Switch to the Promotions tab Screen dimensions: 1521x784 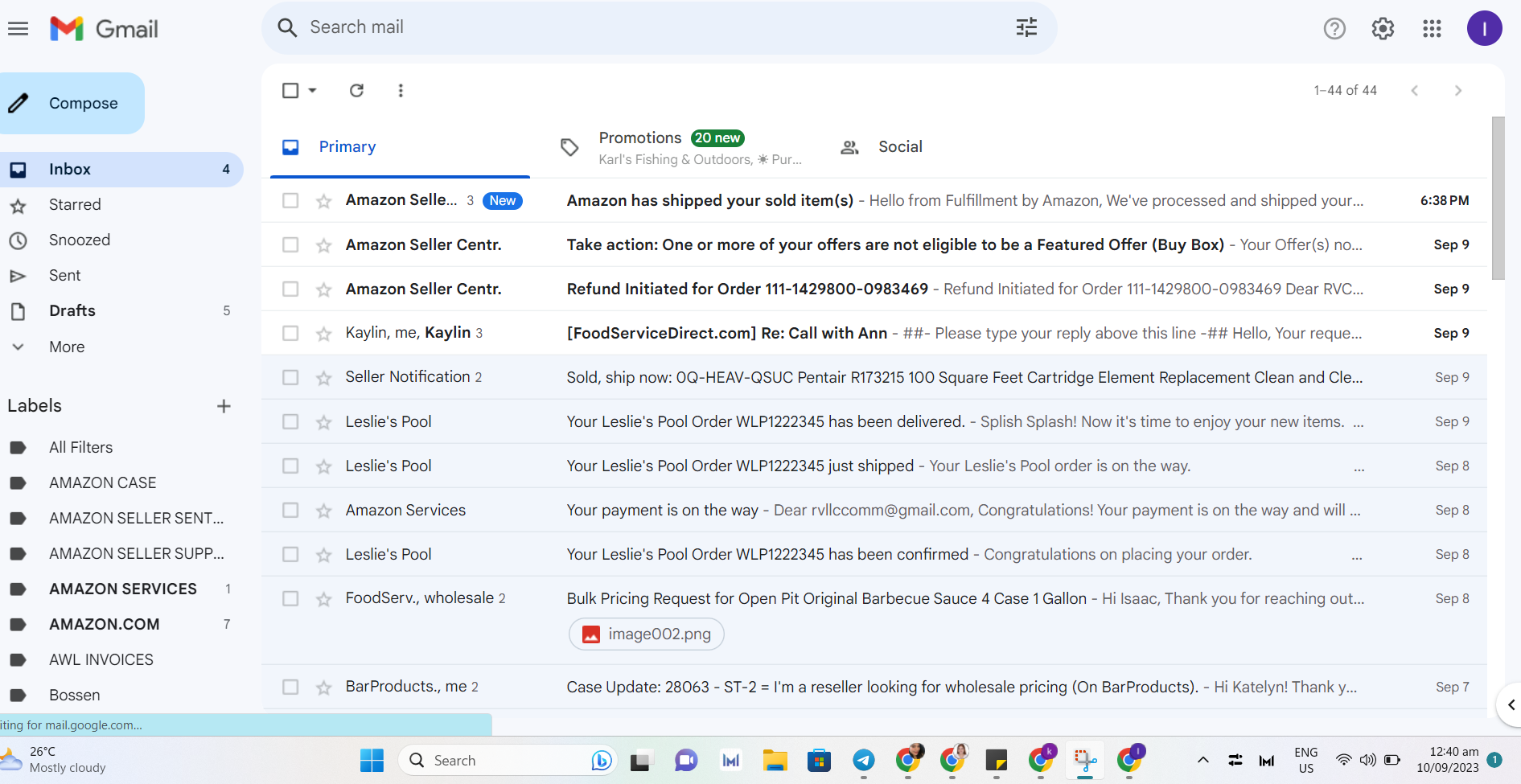pyautogui.click(x=681, y=147)
